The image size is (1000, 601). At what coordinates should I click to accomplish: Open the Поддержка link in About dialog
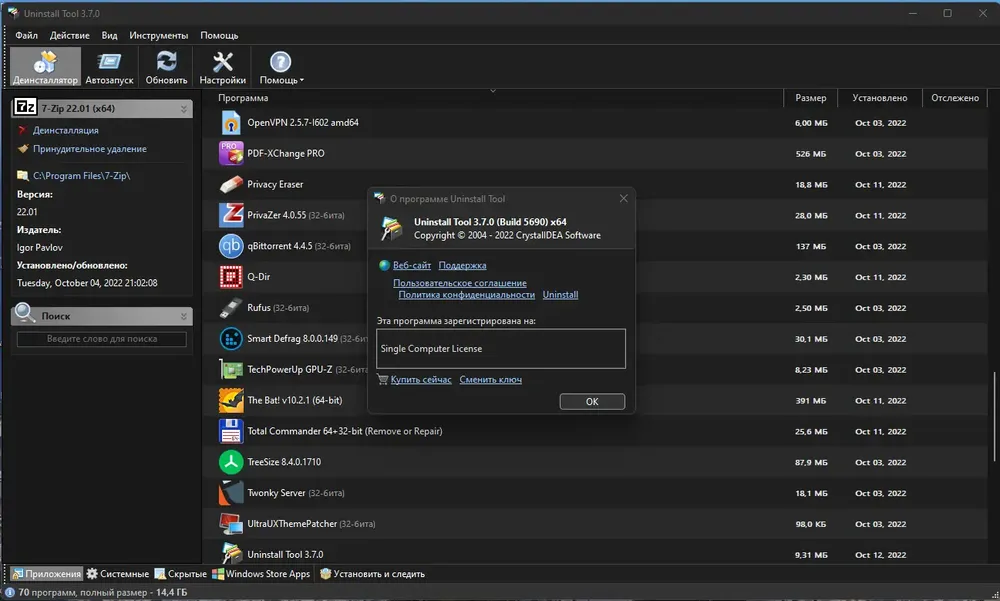(x=462, y=265)
